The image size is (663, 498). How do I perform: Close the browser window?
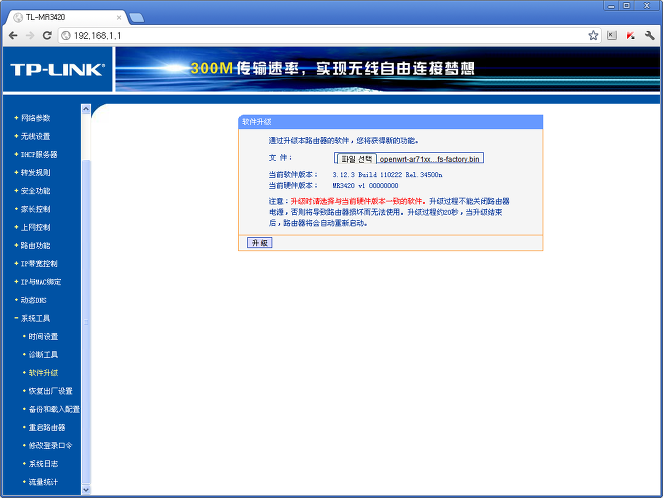point(647,6)
